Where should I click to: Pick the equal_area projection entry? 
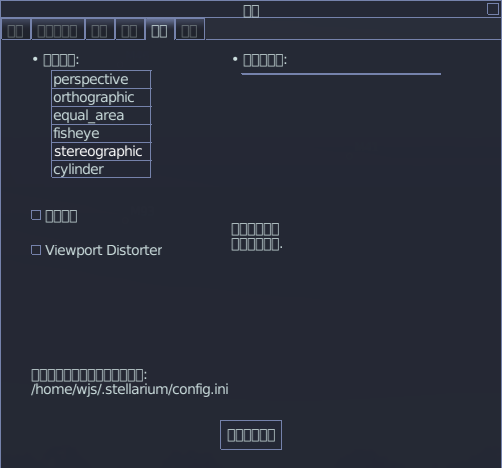[x=101, y=115]
